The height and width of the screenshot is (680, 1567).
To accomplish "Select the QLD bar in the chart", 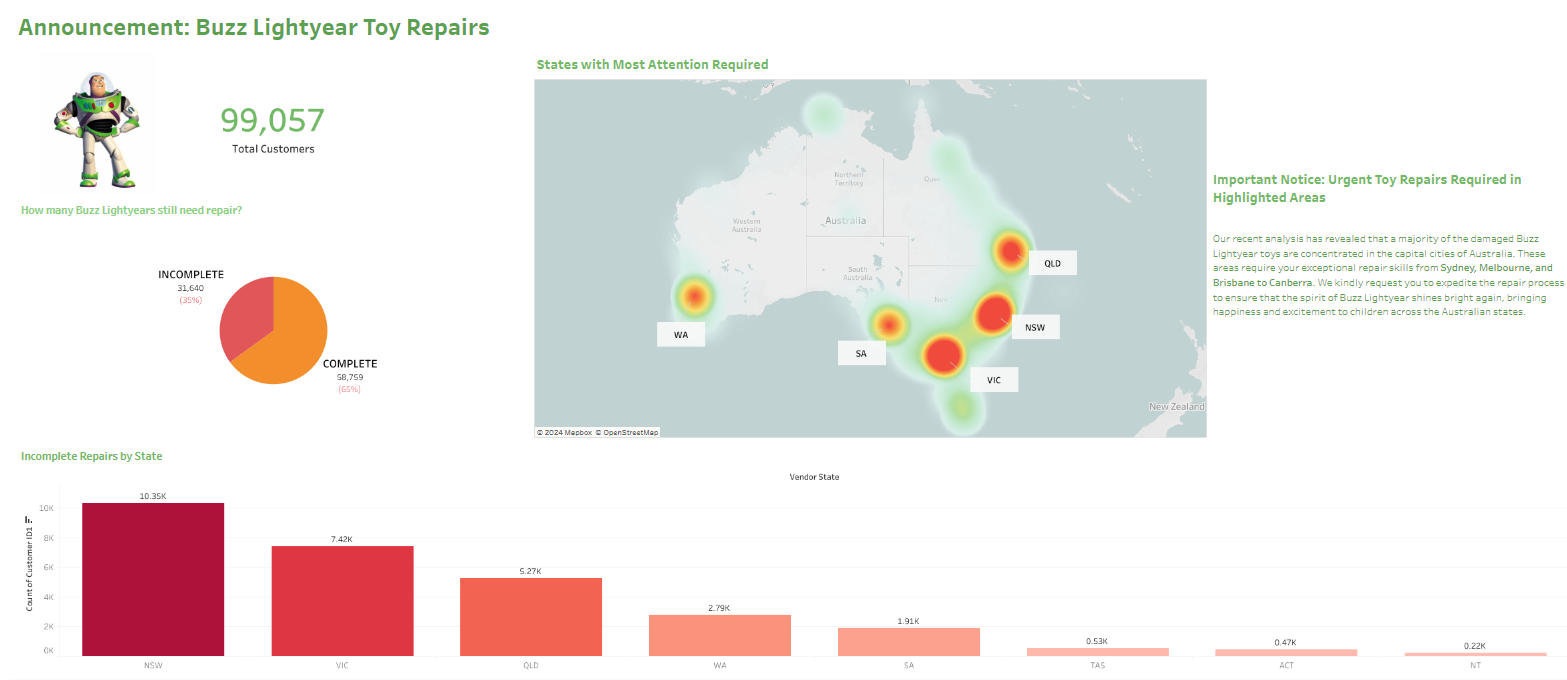I will pos(531,617).
